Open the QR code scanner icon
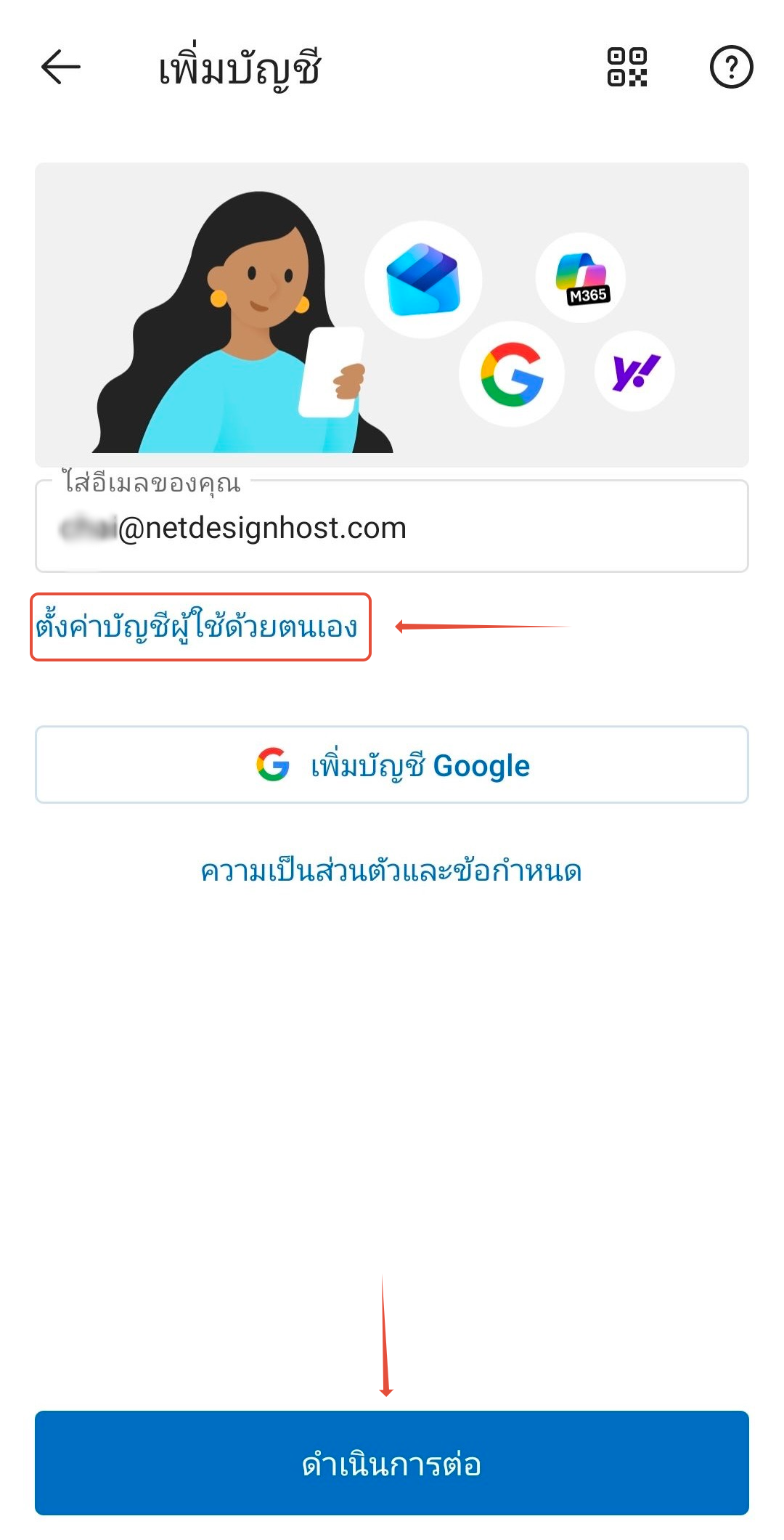 click(627, 68)
